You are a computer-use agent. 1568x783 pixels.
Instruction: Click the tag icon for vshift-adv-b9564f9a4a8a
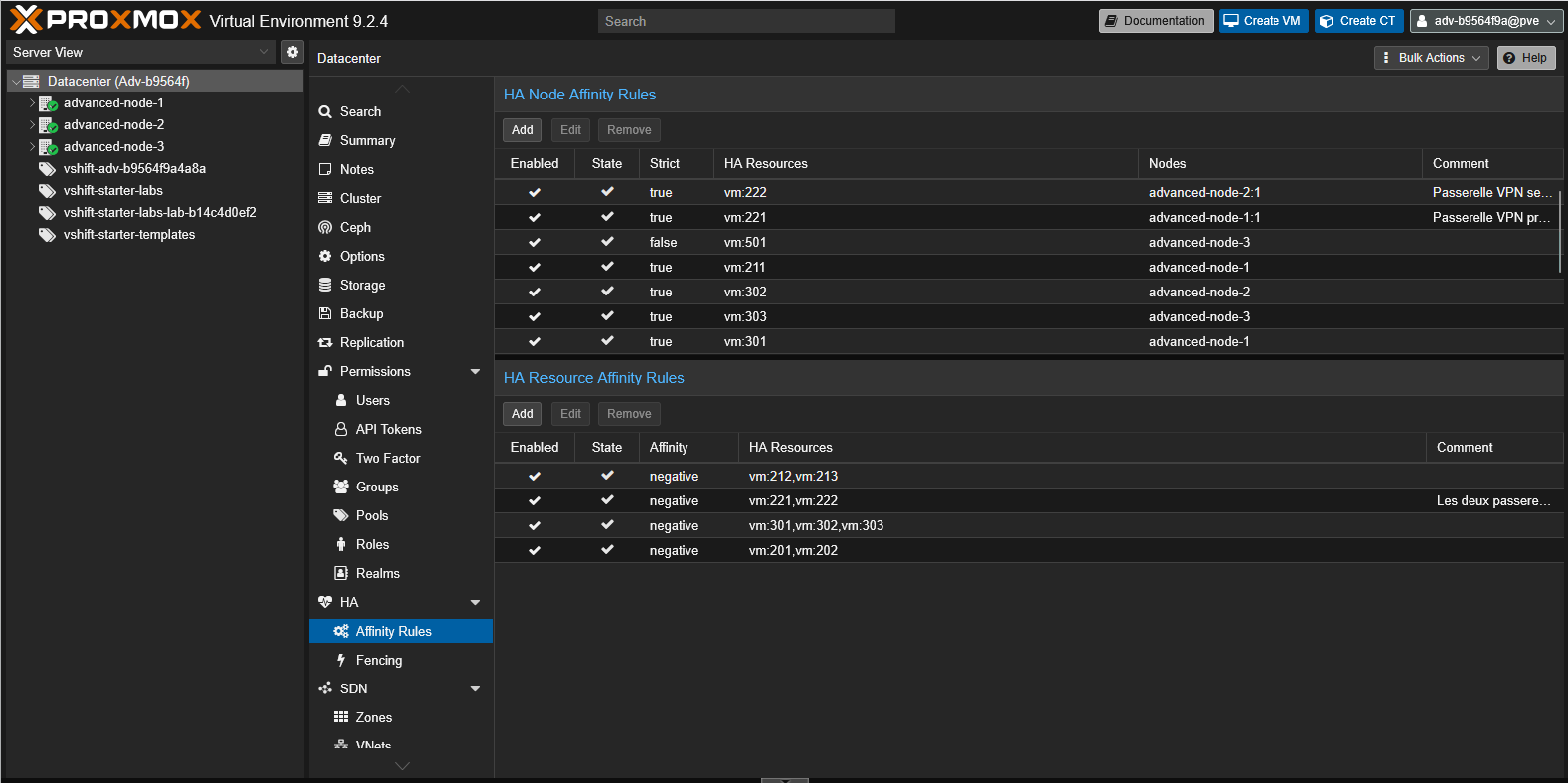click(x=47, y=169)
